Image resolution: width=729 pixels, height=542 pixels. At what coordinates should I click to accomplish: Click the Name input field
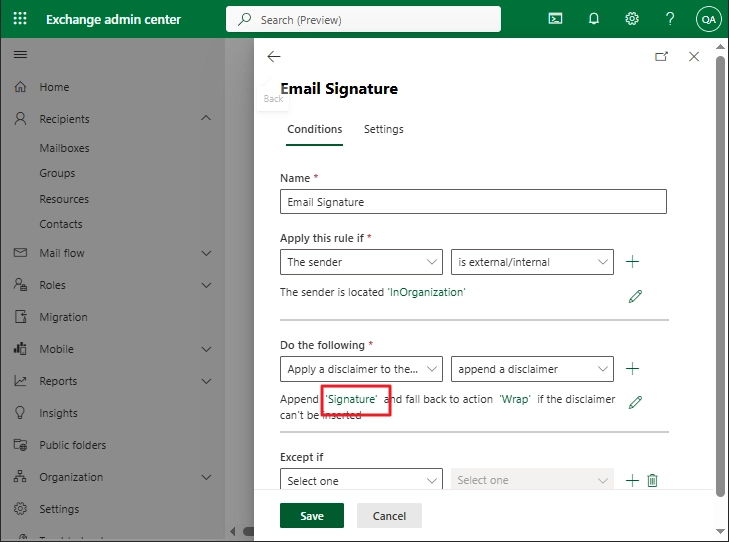pyautogui.click(x=473, y=202)
